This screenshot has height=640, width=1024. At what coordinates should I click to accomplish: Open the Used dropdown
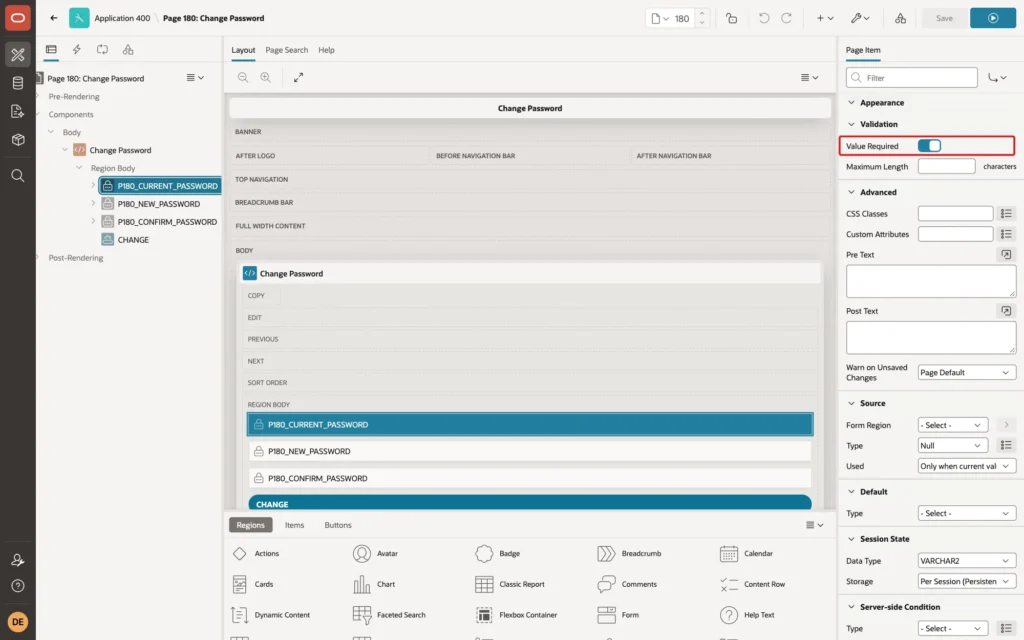point(966,466)
